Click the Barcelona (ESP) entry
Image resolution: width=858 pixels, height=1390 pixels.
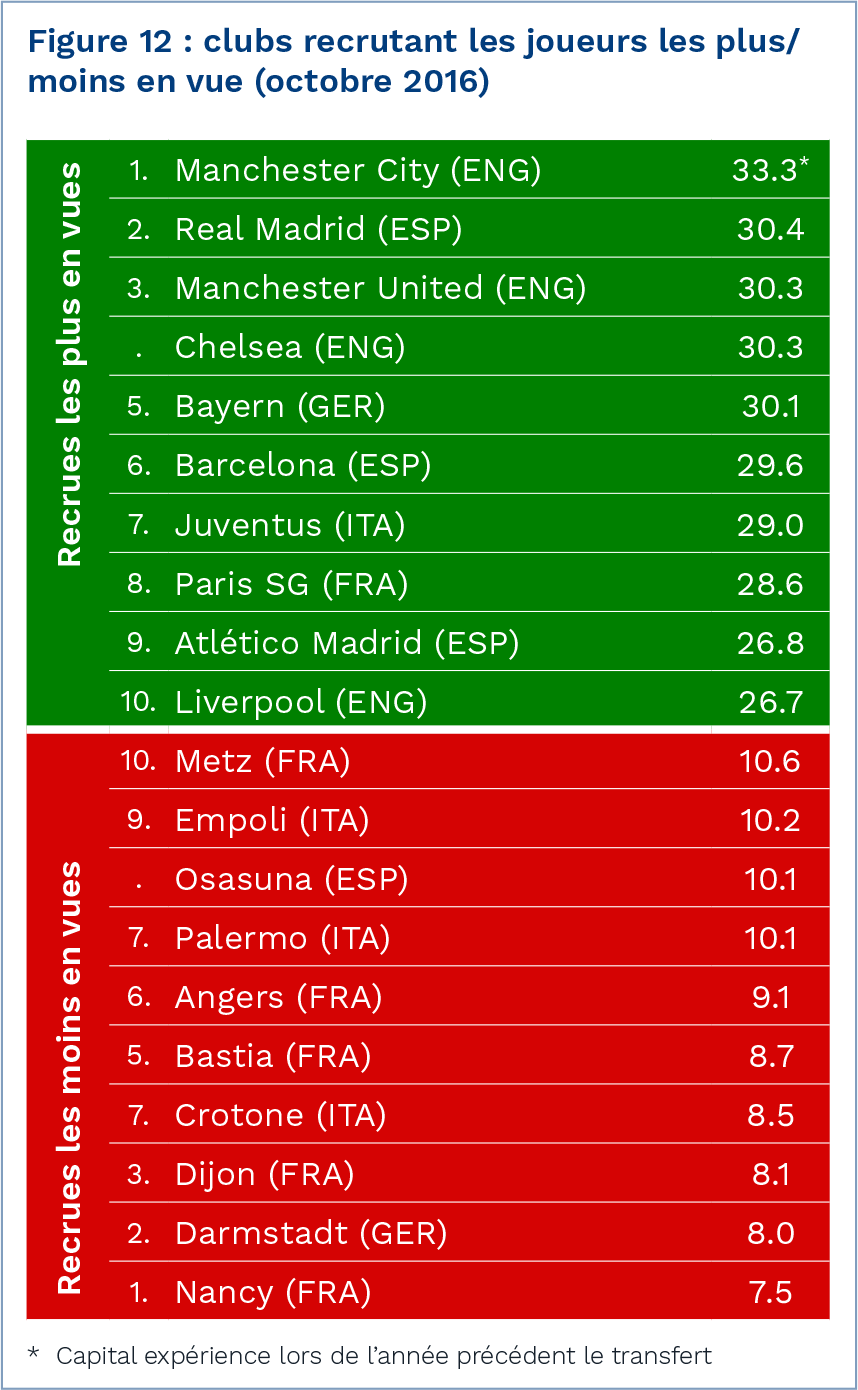(x=302, y=466)
